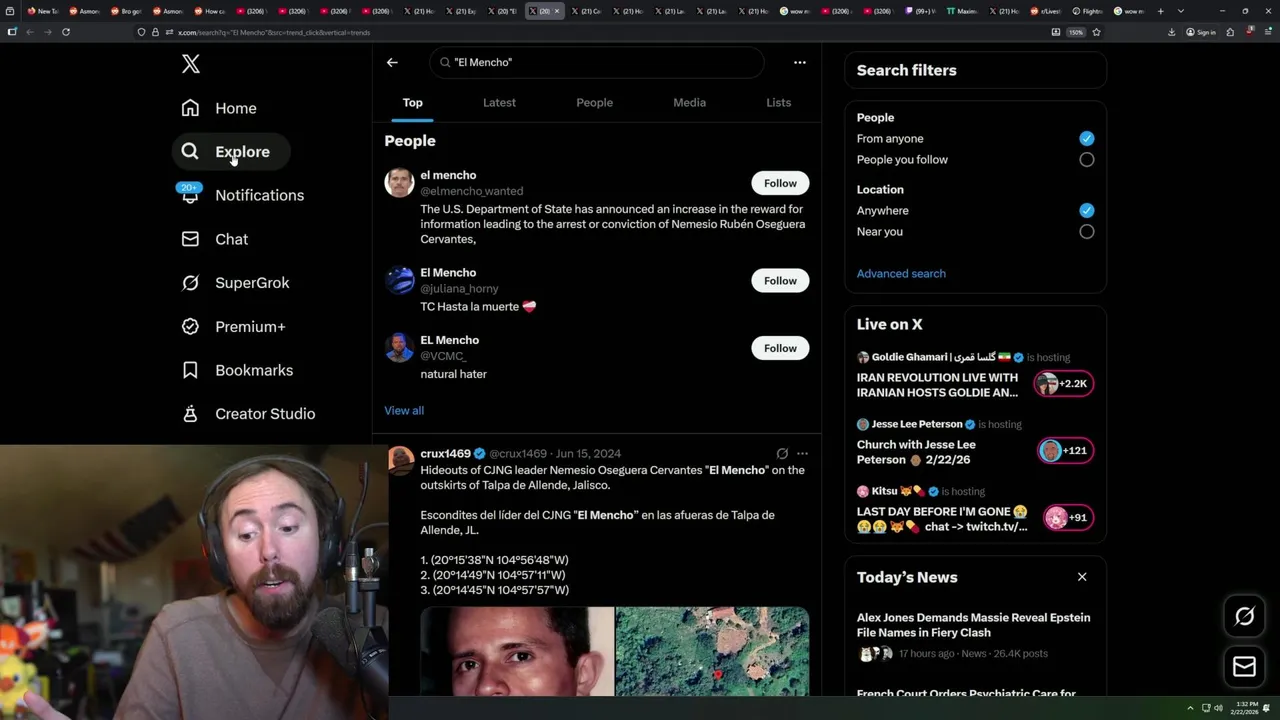Open Premium+ from the sidebar
The image size is (1280, 720).
tap(234, 327)
